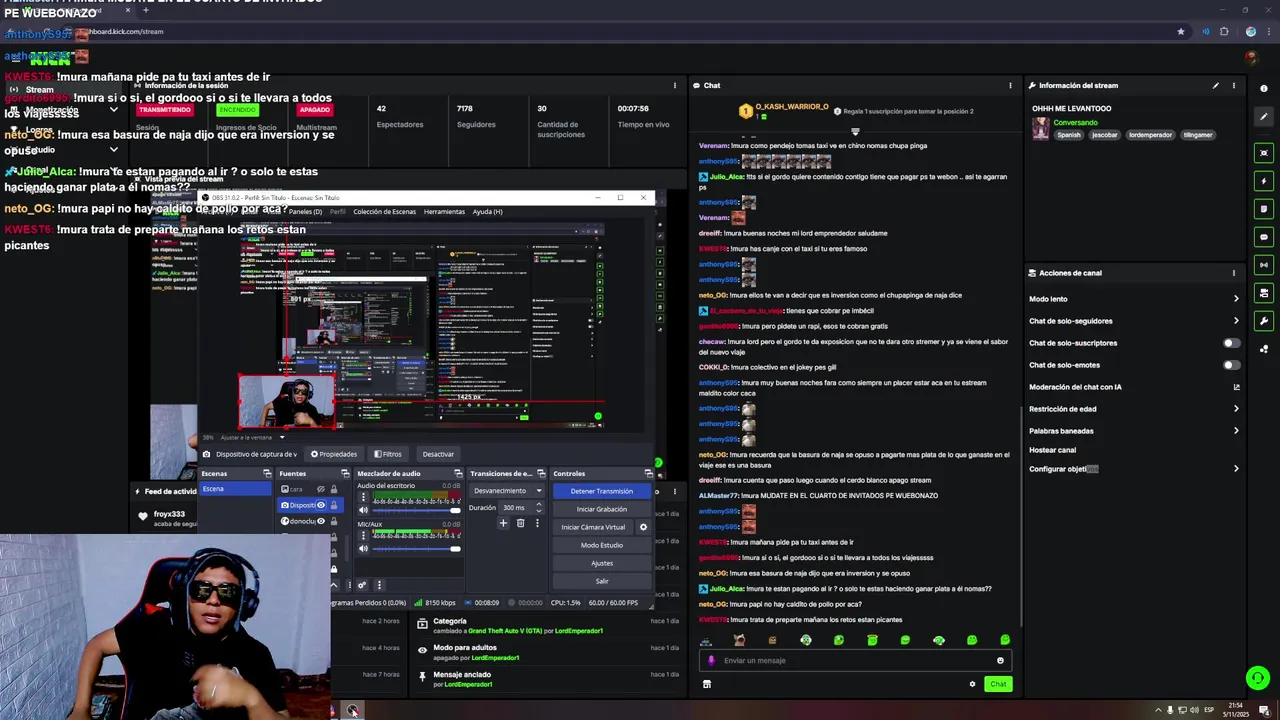
Task: Toggle visibility of cara source
Action: click(321, 489)
